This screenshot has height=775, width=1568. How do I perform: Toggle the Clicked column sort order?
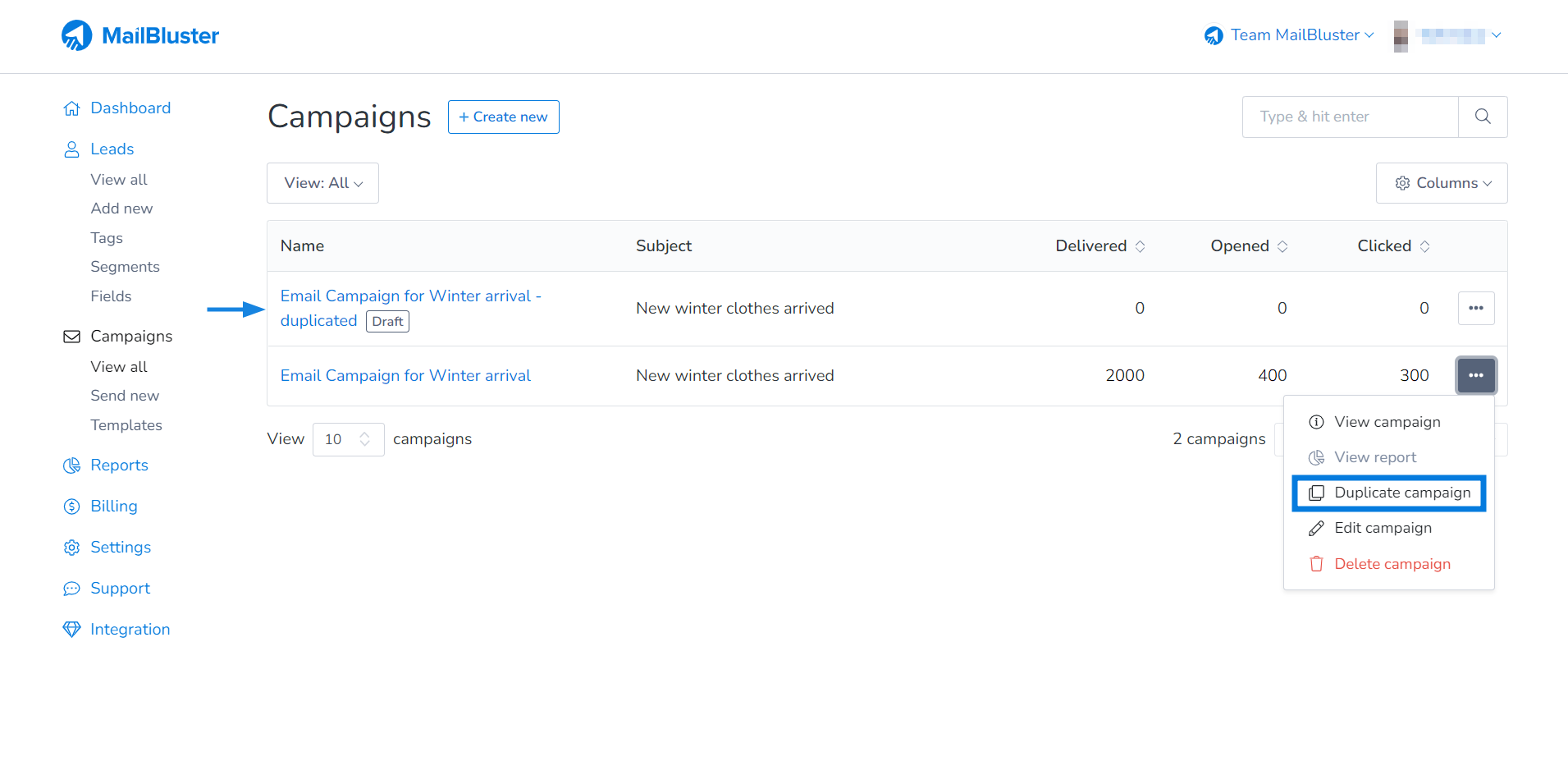pos(1424,245)
